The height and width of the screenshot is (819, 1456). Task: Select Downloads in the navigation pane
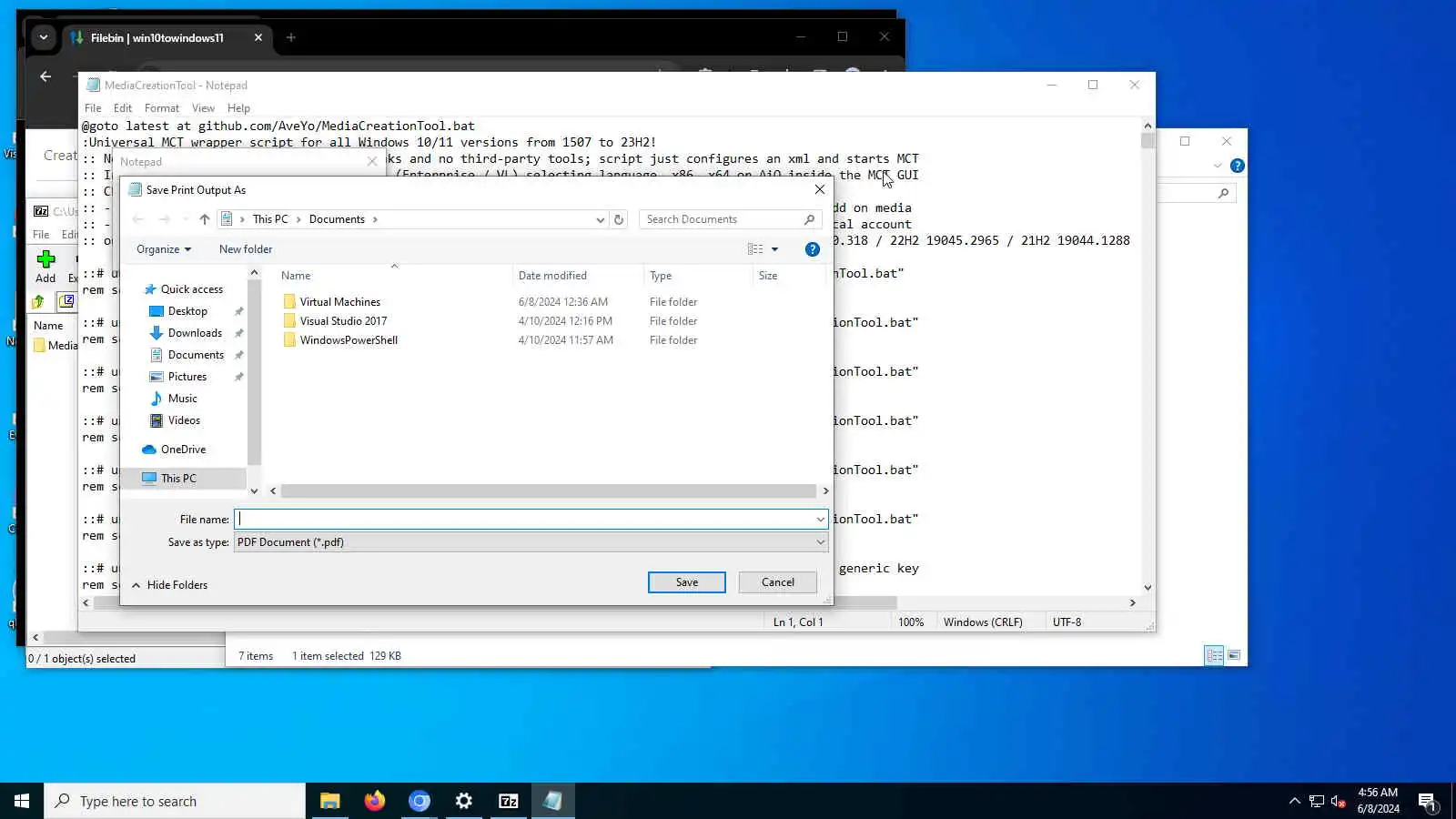195,333
